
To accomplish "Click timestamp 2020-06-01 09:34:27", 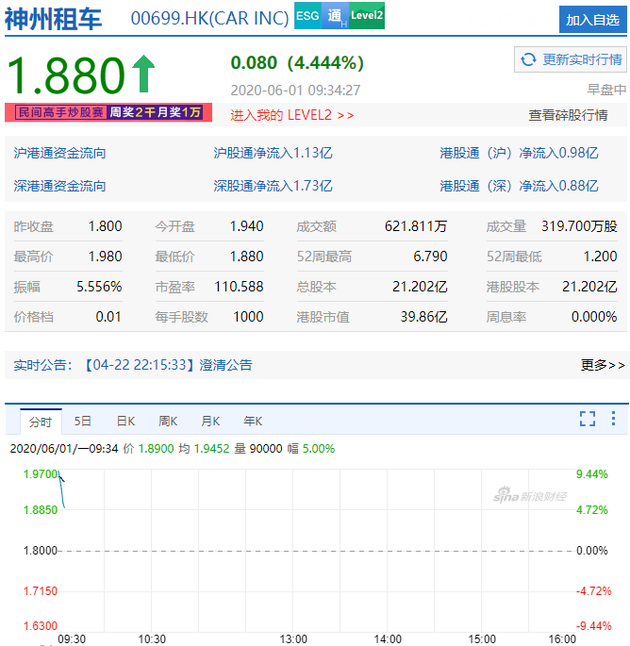I will tap(295, 90).
